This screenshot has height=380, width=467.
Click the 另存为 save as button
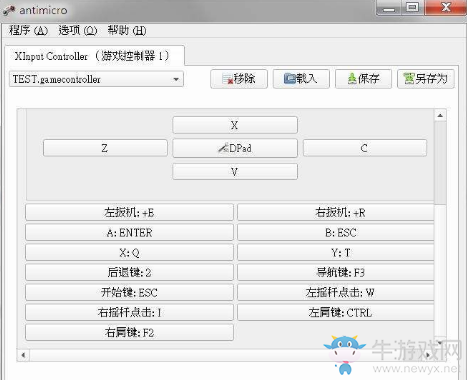click(426, 79)
